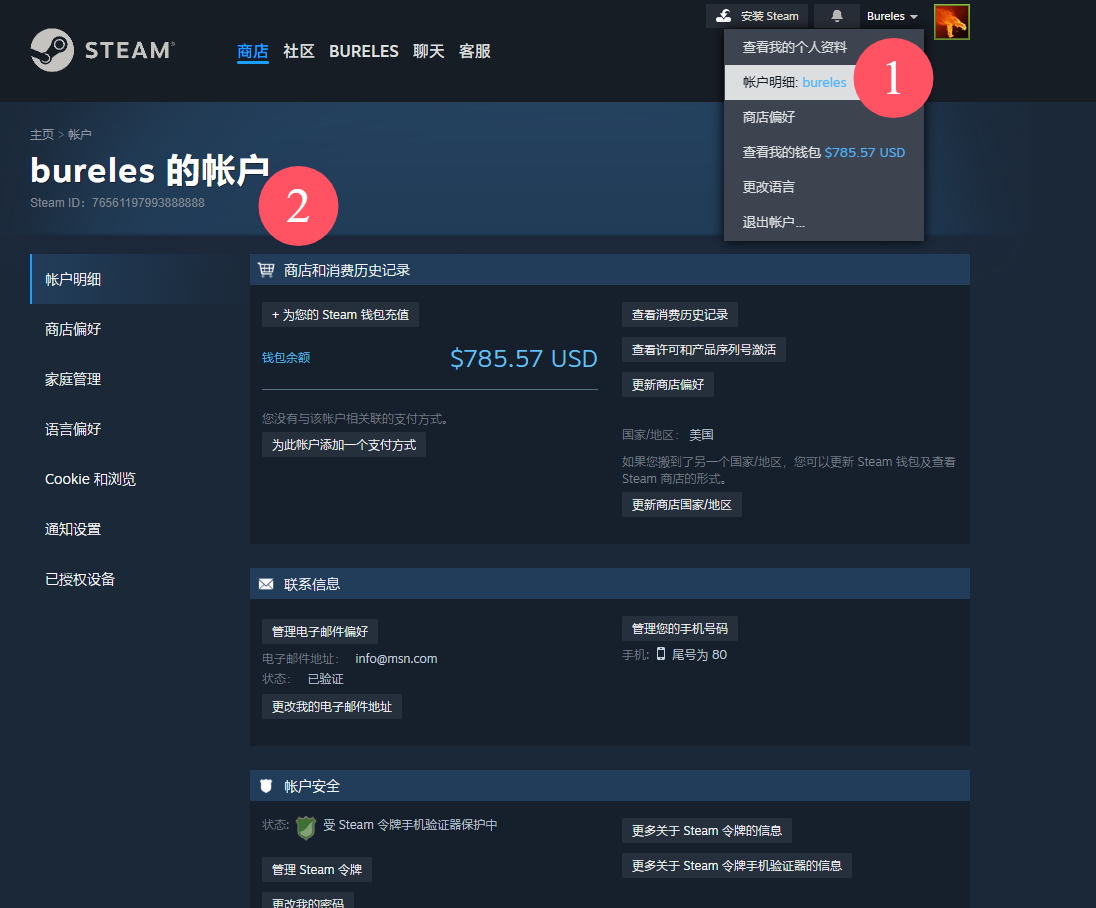Click 查看消费历史记录 button
The width and height of the screenshot is (1096, 908).
(x=679, y=315)
